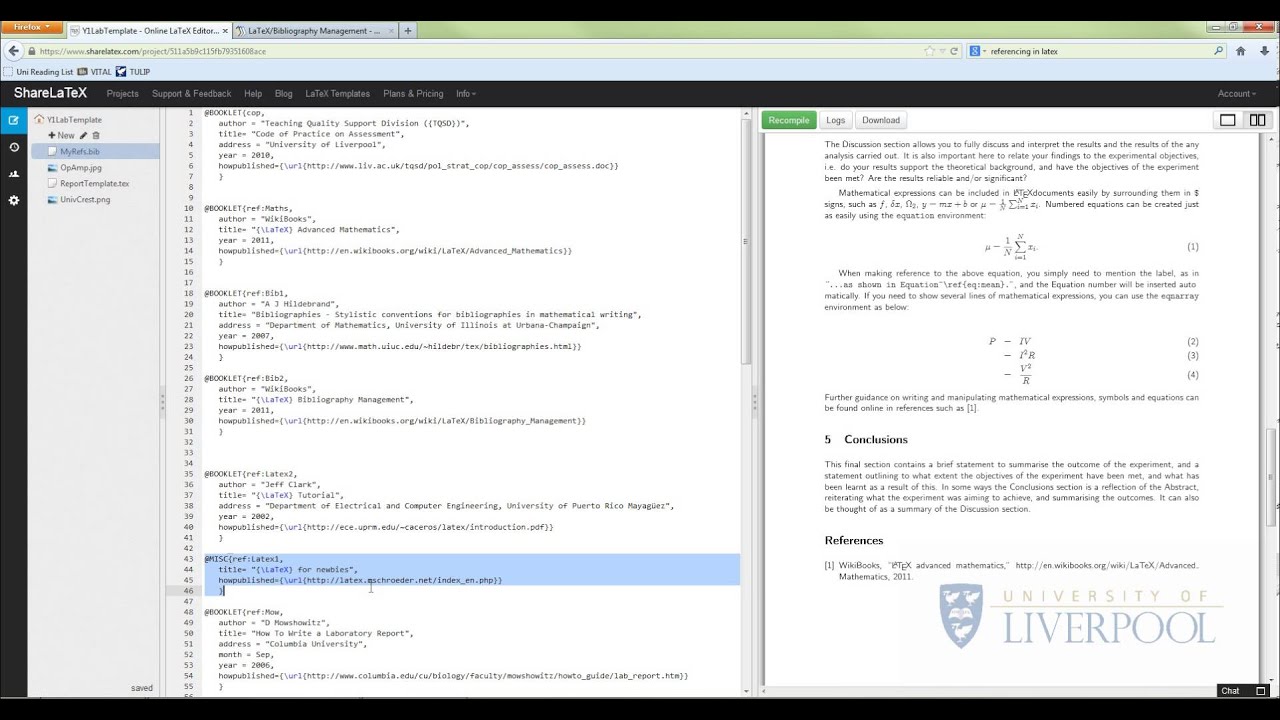
Task: Open the editor view in left sidebar
Action: pos(14,120)
